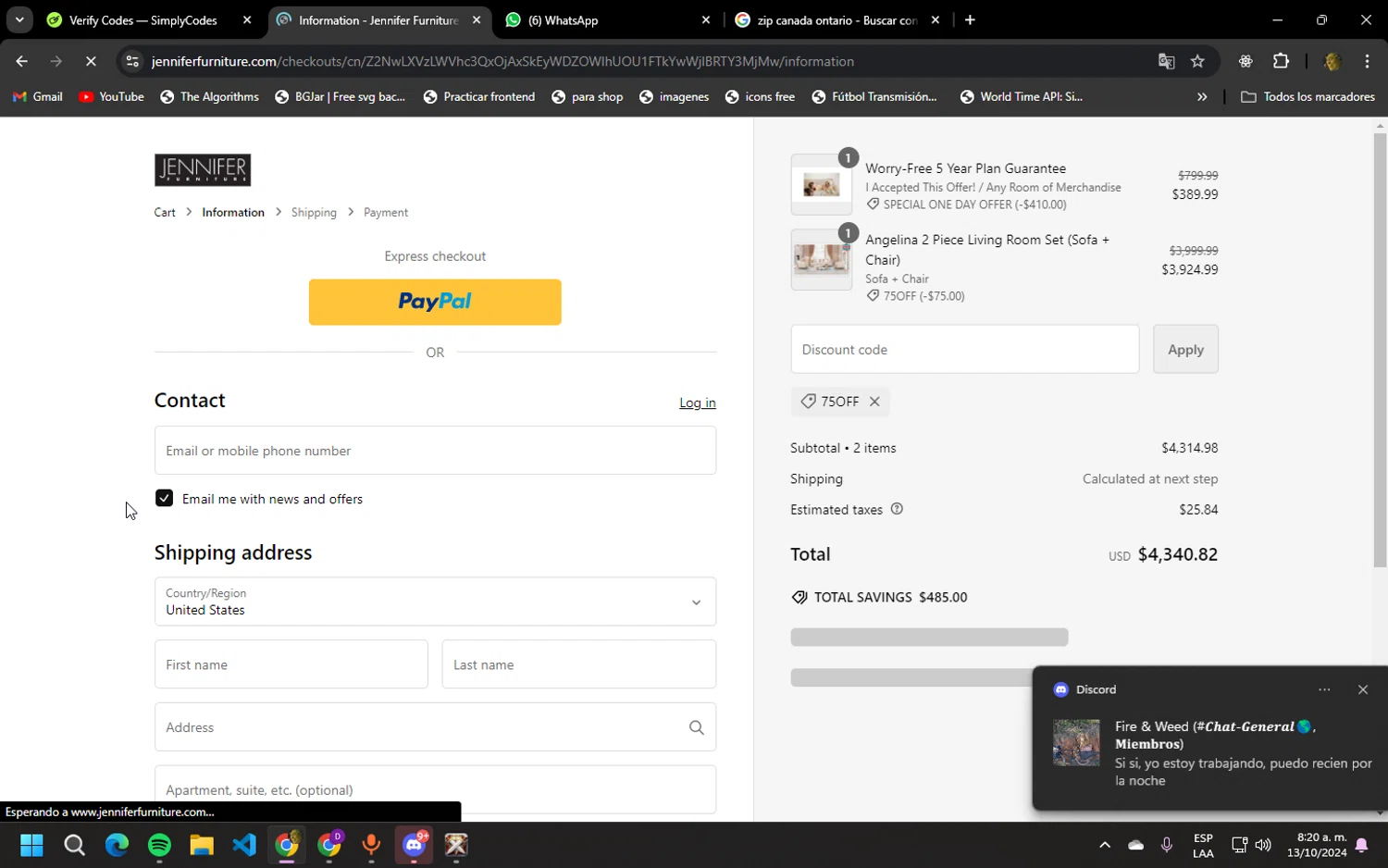Translate this page icon
The image size is (1388, 868).
click(x=1166, y=61)
